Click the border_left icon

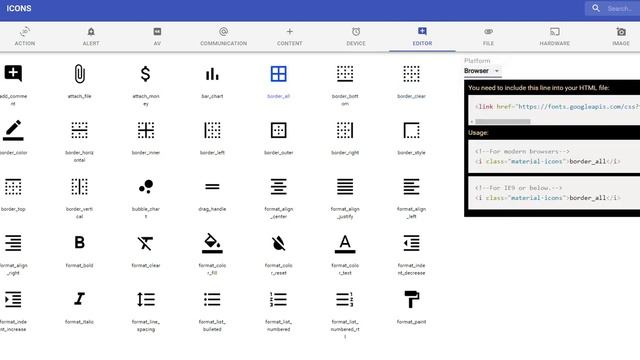coord(212,130)
